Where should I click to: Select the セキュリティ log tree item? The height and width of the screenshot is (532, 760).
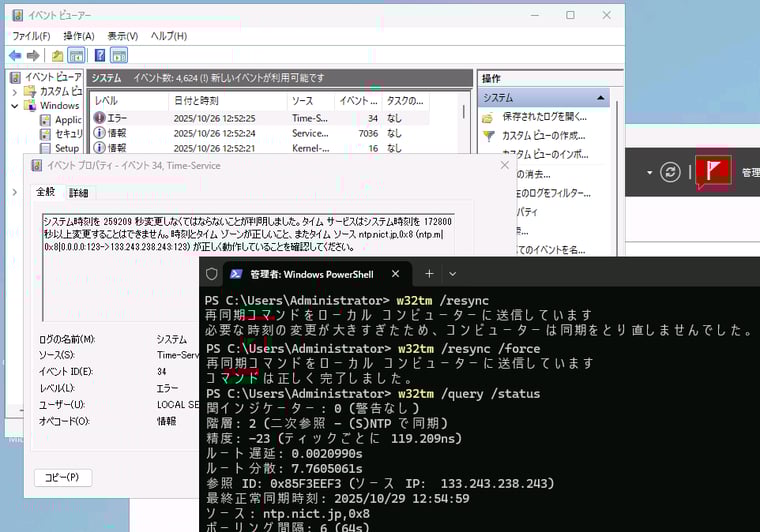click(61, 134)
